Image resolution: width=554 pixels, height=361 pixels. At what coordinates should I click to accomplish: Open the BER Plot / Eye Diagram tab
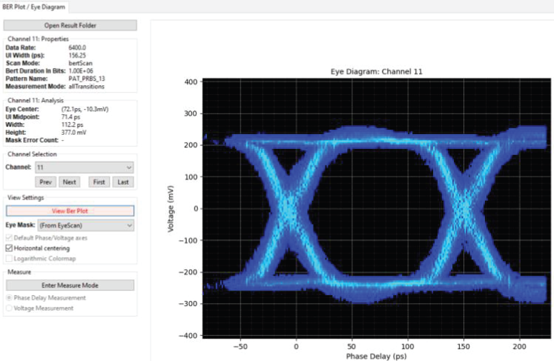click(x=34, y=7)
